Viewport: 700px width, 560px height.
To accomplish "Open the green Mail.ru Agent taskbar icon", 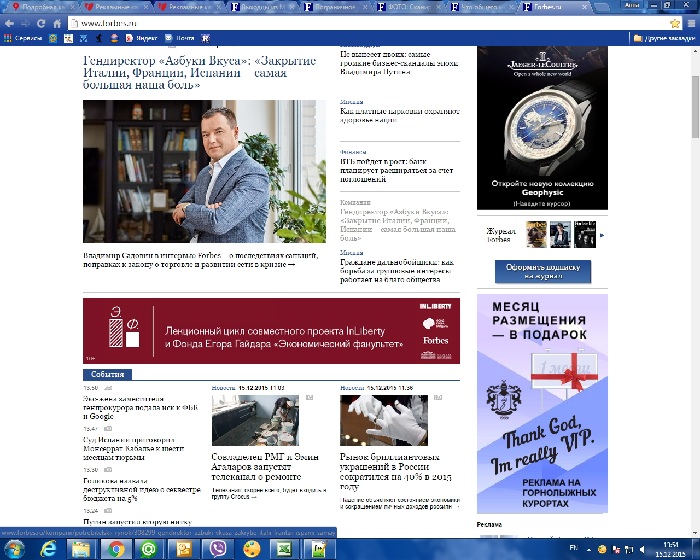I will [151, 549].
